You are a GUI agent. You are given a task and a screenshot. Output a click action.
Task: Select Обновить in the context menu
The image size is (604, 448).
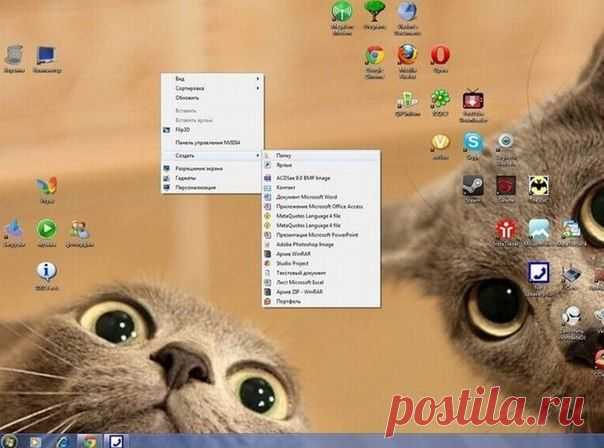click(x=187, y=98)
